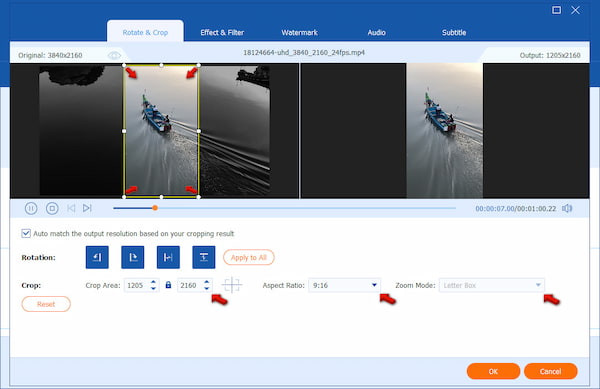Screen dimensions: 600x389
Task: Open the Aspect Ratio dropdown
Action: click(344, 285)
